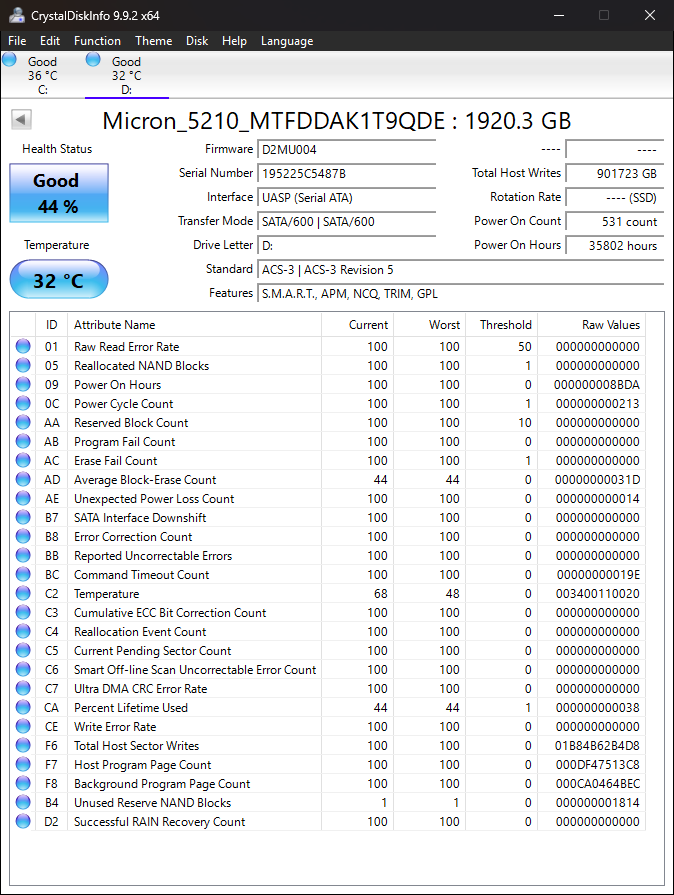Image resolution: width=674 pixels, height=895 pixels.
Task: Click the Interface field UASP (Serial ATA)
Action: coord(347,197)
